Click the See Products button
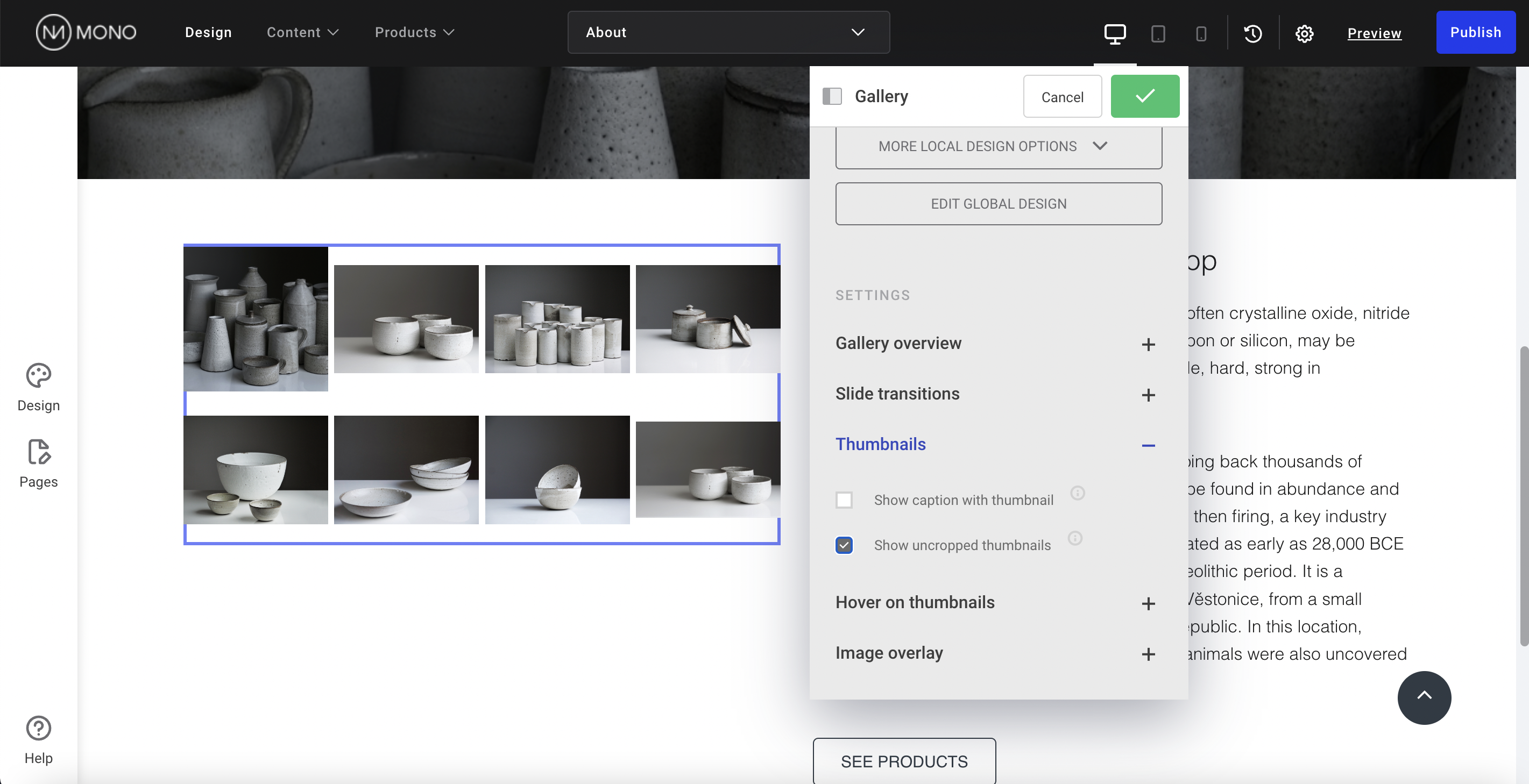 coord(904,761)
